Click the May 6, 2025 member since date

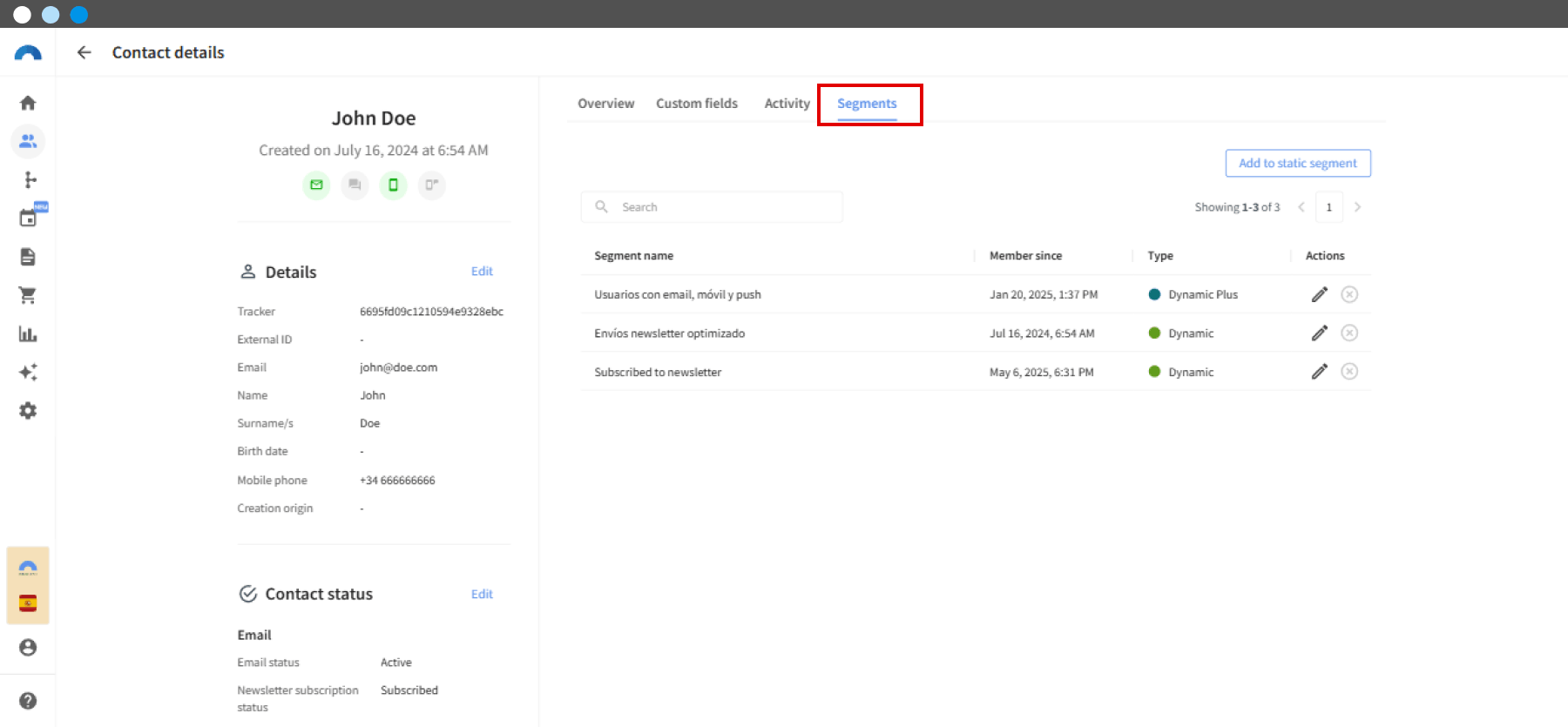[x=1041, y=372]
